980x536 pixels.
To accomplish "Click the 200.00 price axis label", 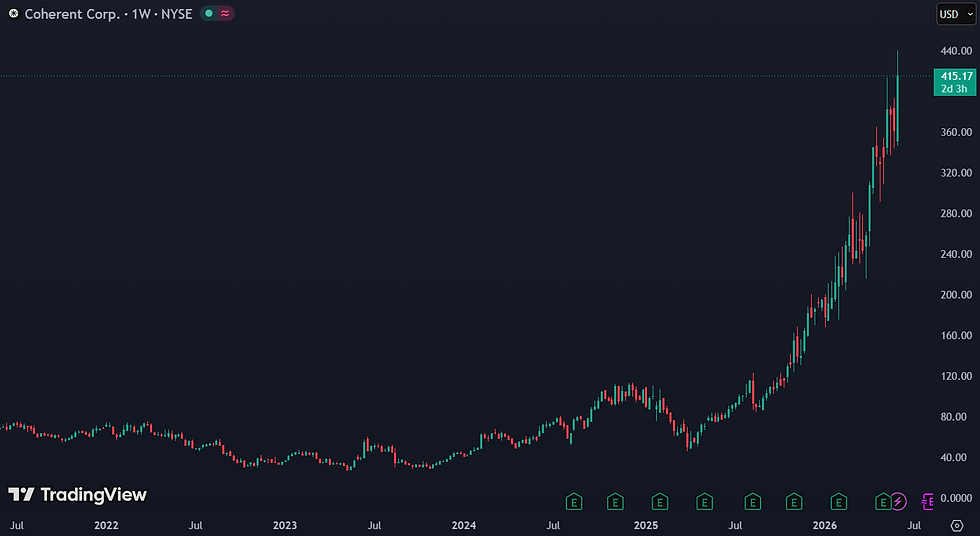I will (x=956, y=295).
